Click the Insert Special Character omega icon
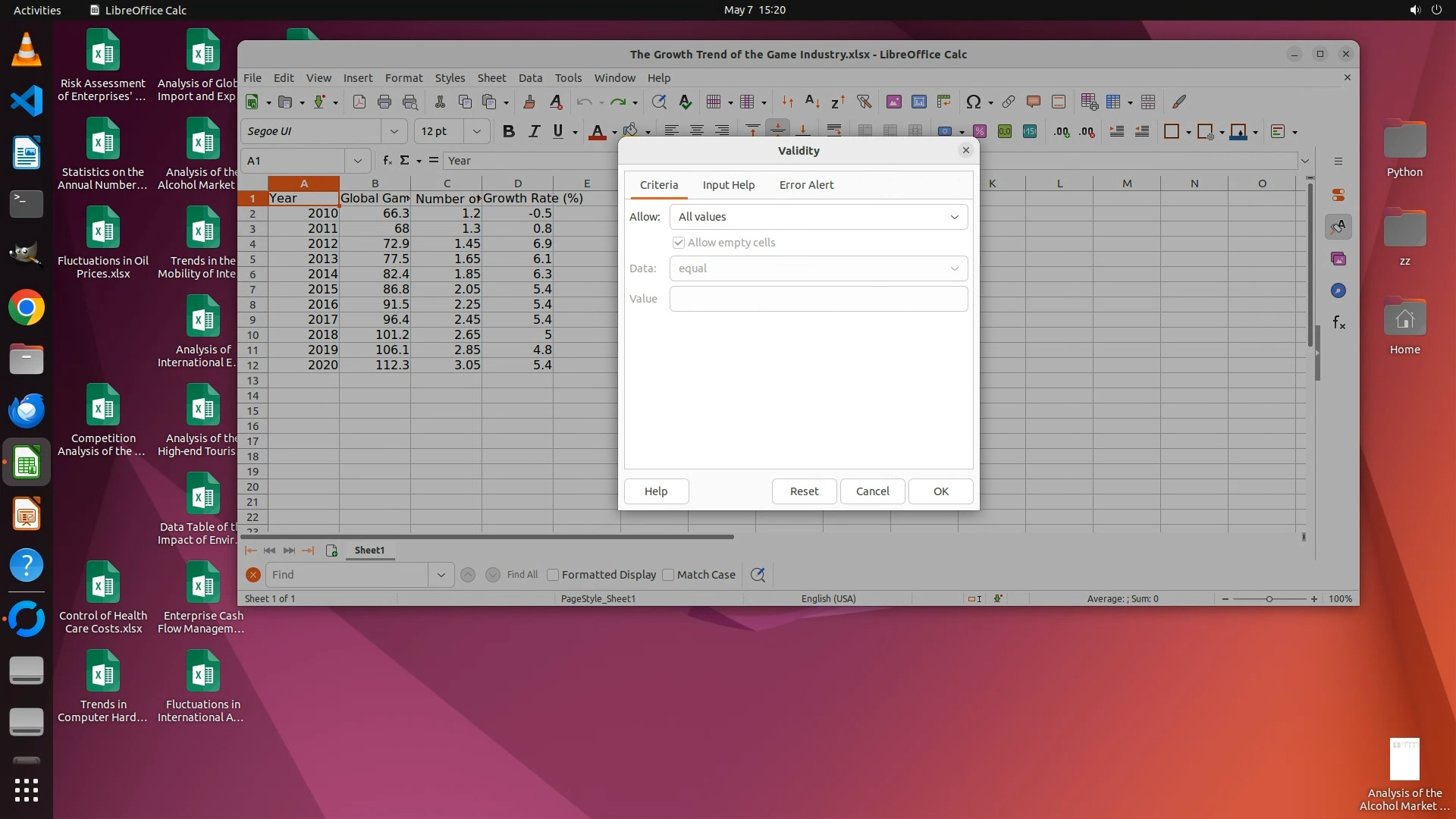This screenshot has height=819, width=1456. click(x=973, y=102)
